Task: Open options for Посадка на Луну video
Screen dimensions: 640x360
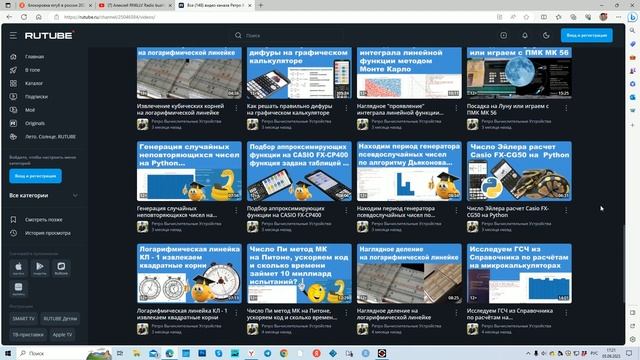Action: (566, 108)
